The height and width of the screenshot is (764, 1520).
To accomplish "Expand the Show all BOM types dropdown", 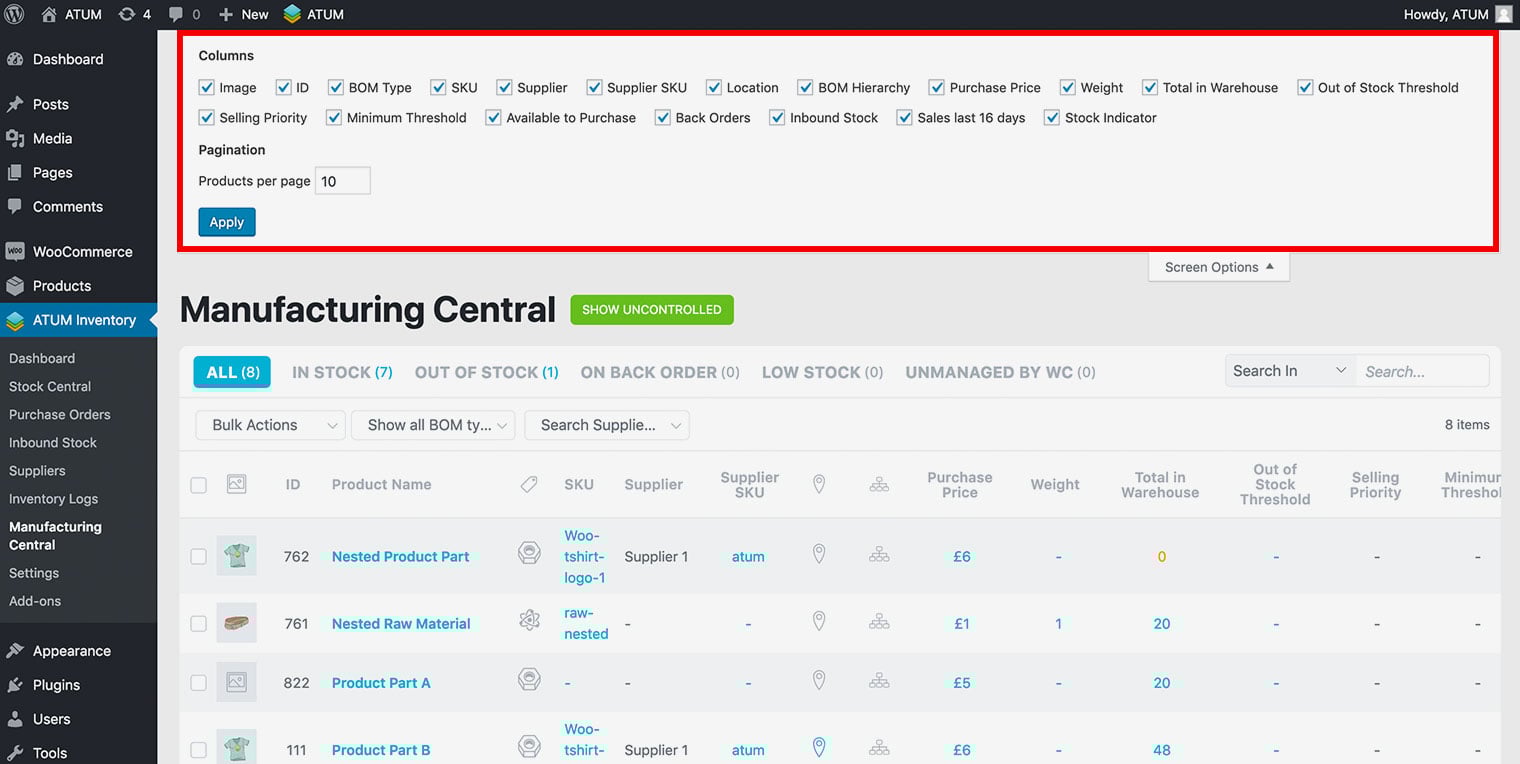I will [x=432, y=425].
